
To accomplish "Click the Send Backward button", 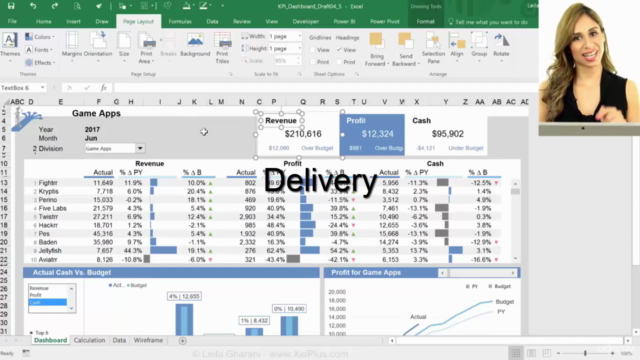I will [x=405, y=50].
